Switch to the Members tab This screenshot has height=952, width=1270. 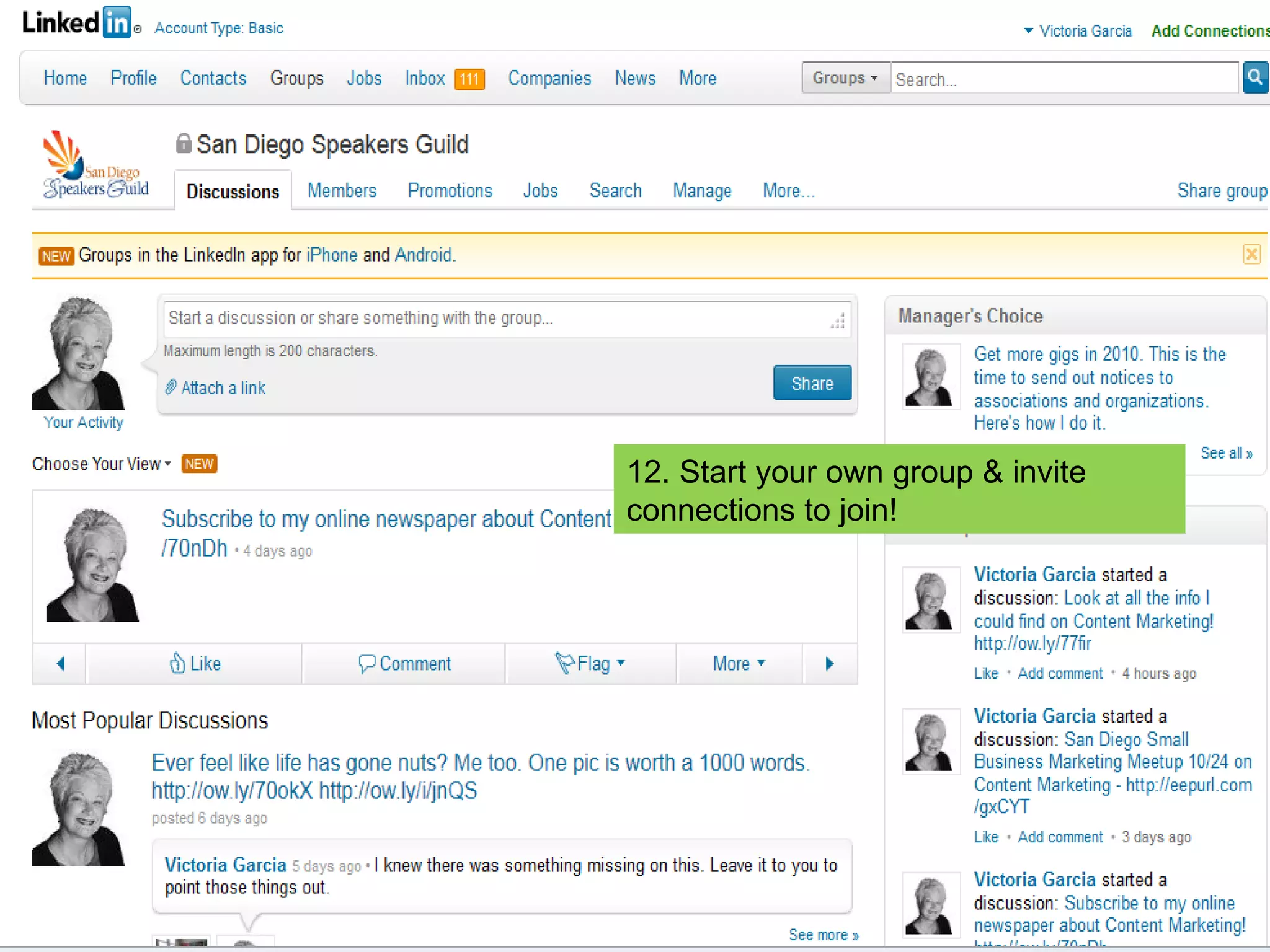click(342, 190)
